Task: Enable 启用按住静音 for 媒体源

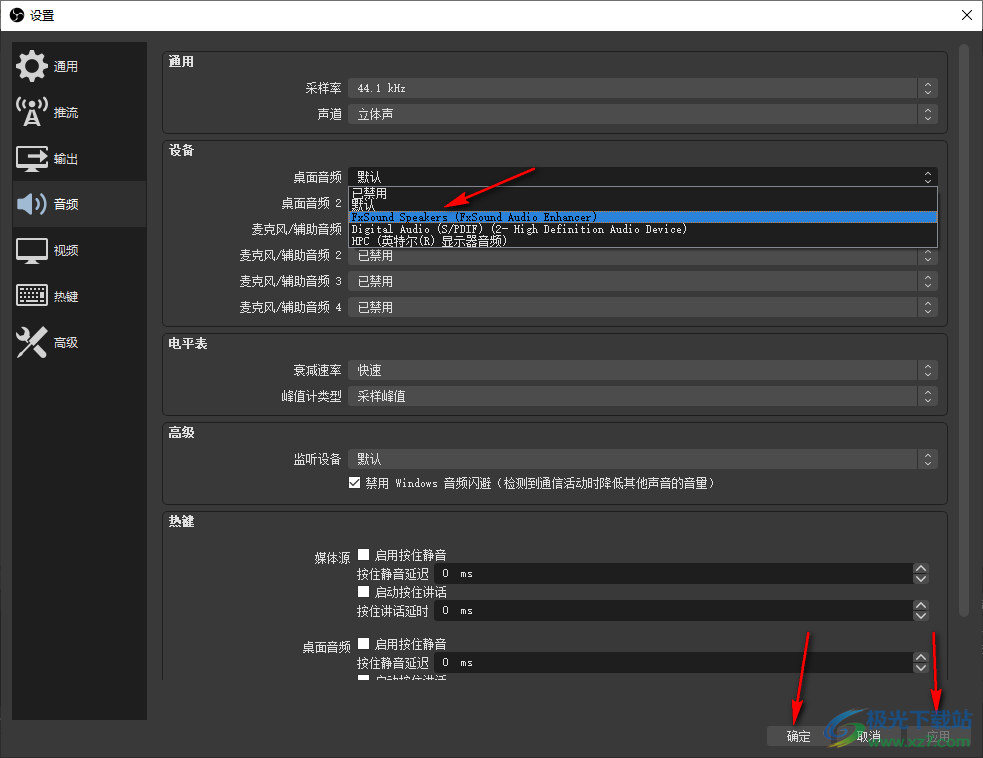Action: (x=363, y=555)
